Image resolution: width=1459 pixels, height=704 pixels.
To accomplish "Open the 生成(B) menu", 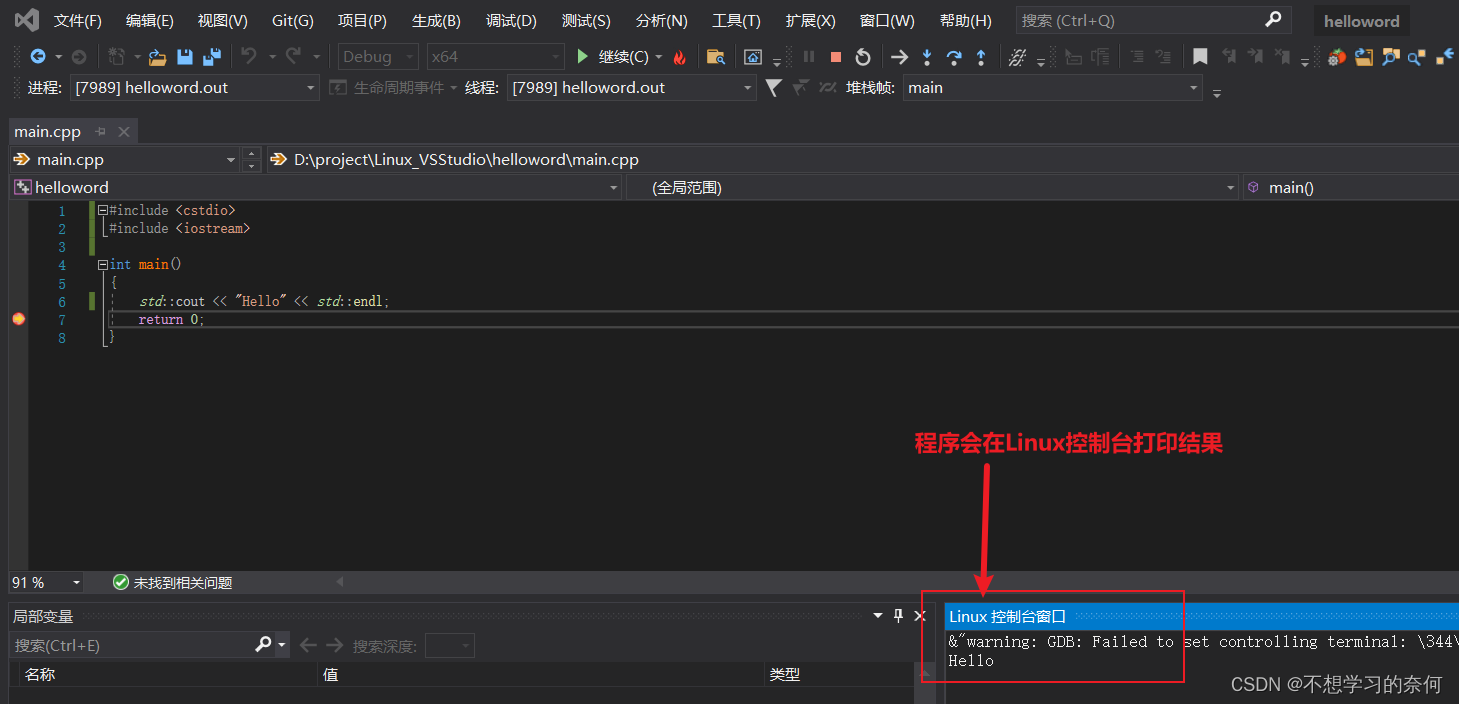I will 436,21.
